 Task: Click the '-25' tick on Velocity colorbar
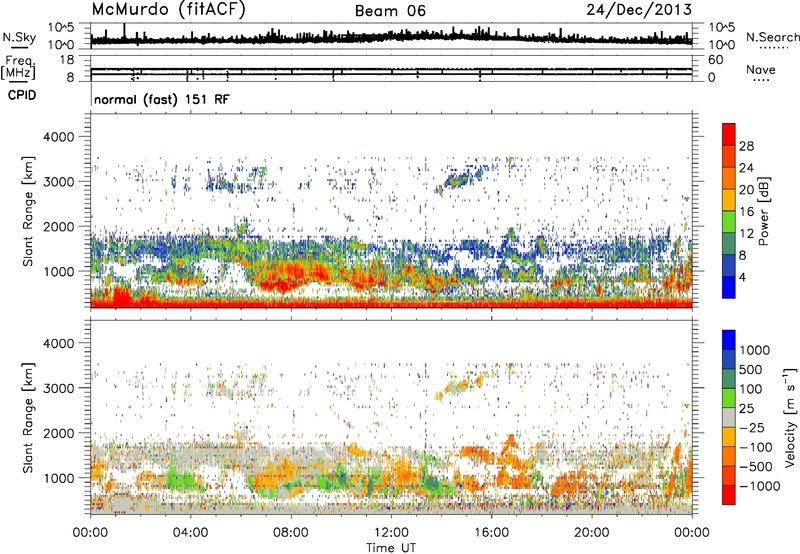coord(752,427)
